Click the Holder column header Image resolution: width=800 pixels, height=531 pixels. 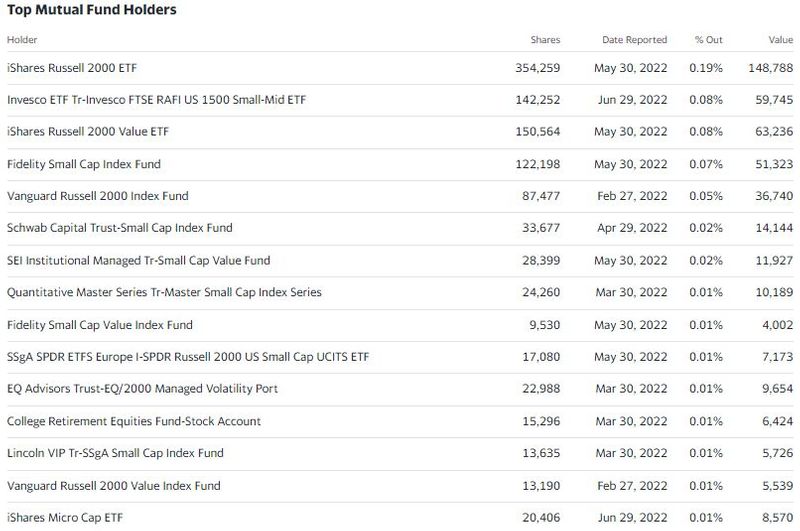tap(21, 40)
